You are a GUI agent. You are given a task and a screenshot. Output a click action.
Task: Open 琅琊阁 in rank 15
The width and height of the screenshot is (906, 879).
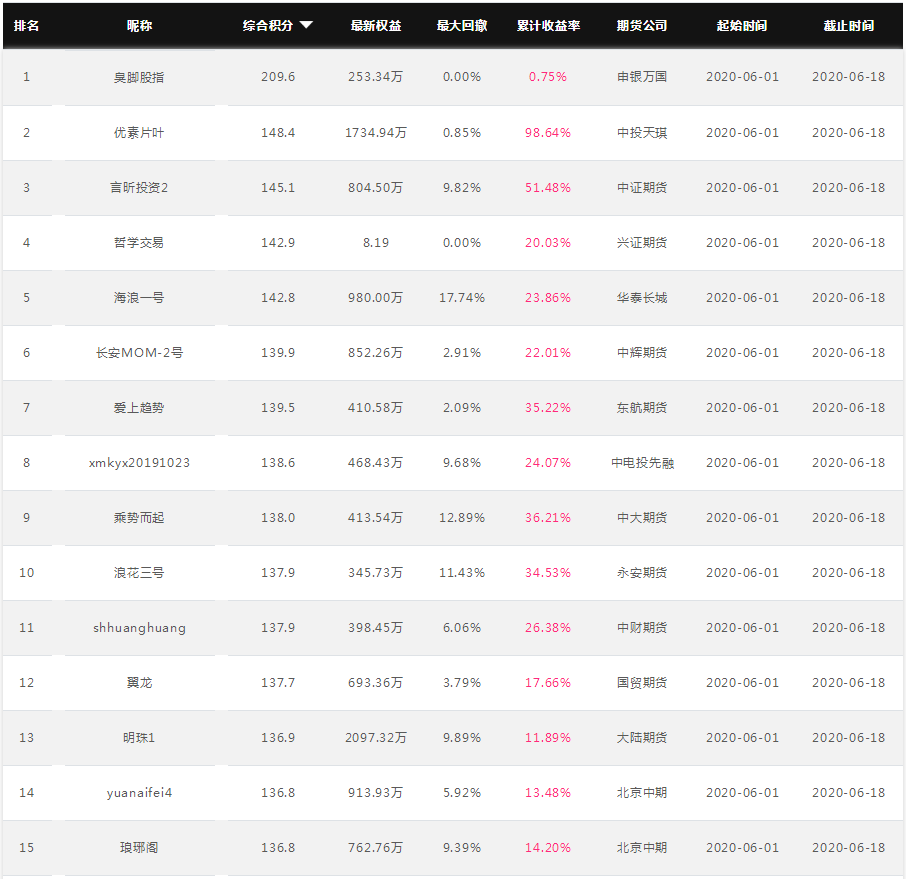pyautogui.click(x=139, y=848)
